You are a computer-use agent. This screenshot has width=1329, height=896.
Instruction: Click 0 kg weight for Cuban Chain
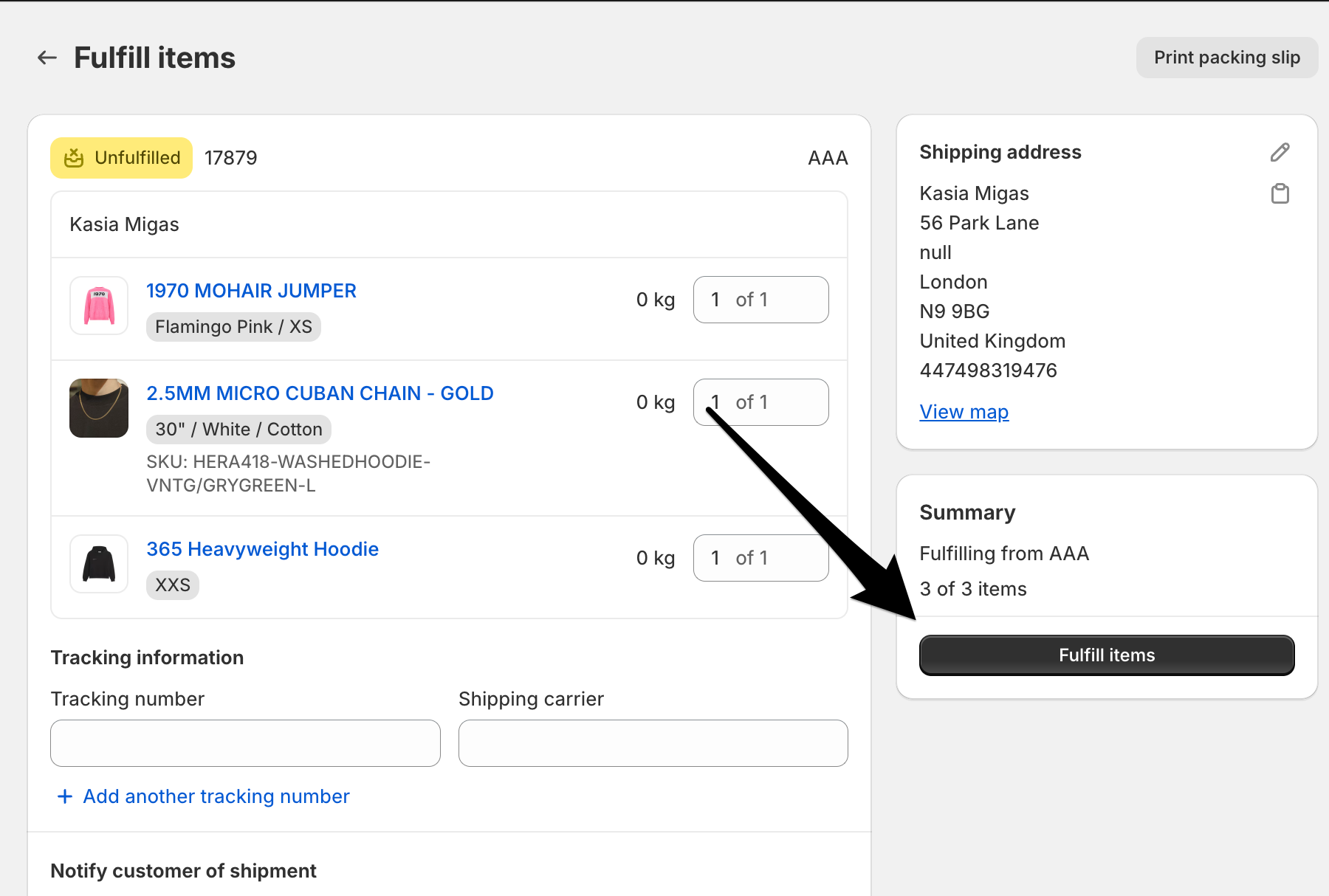click(x=656, y=402)
